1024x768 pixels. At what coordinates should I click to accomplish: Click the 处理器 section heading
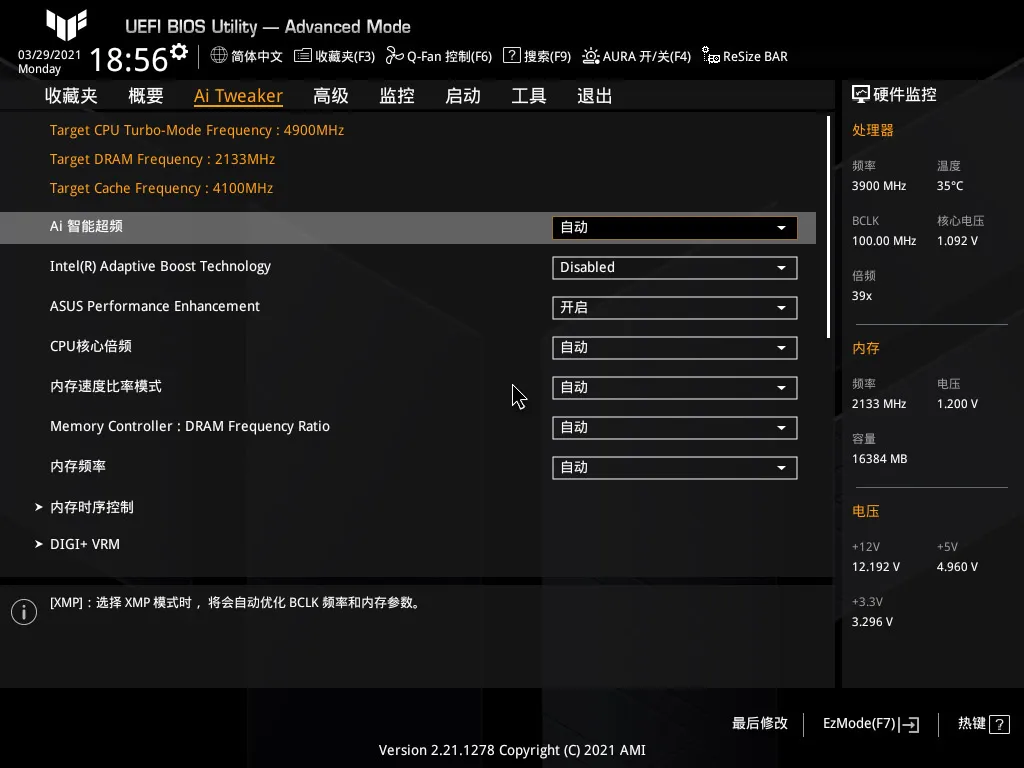(x=872, y=130)
